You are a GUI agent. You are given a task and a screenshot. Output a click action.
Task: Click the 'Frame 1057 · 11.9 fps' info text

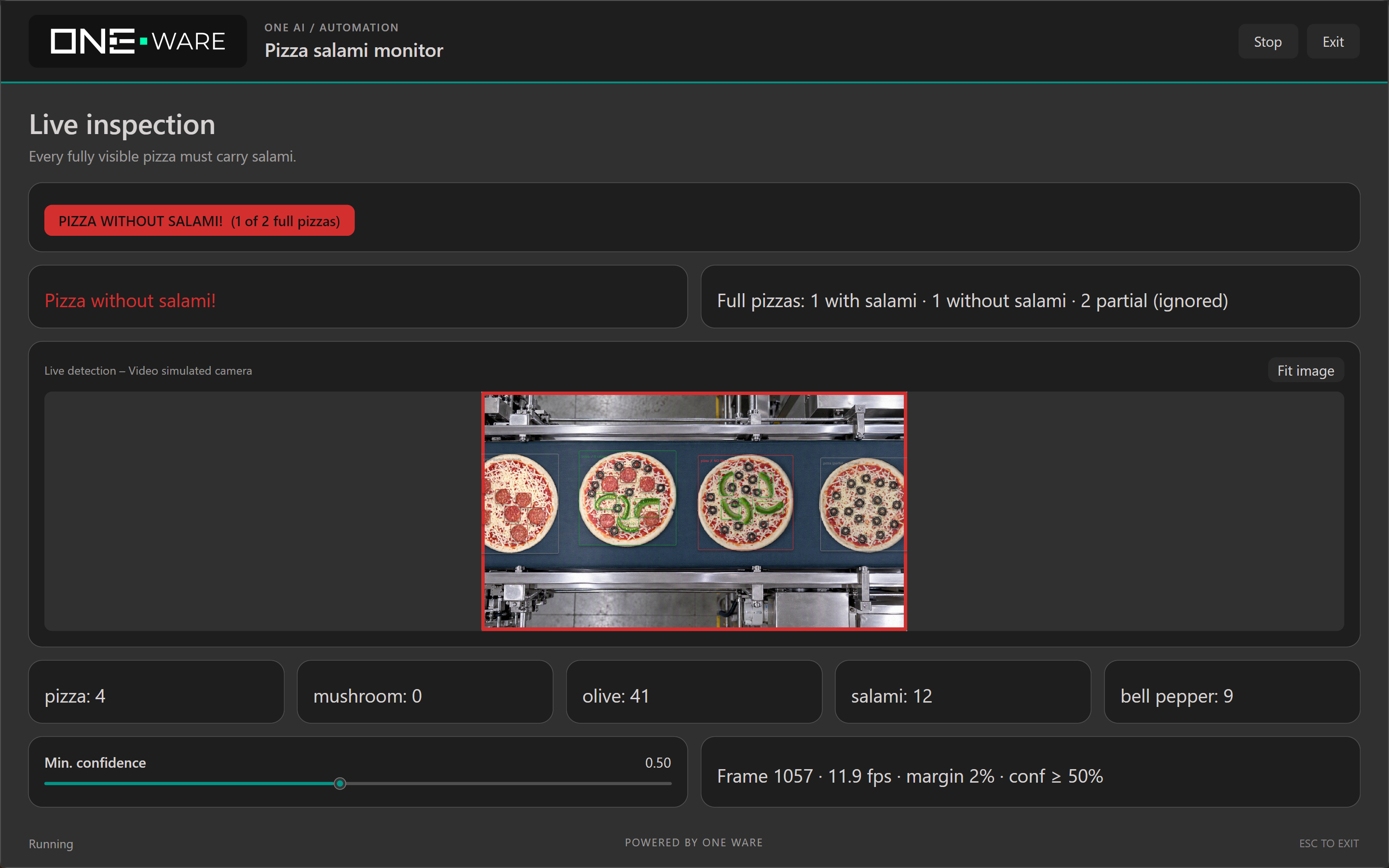910,776
